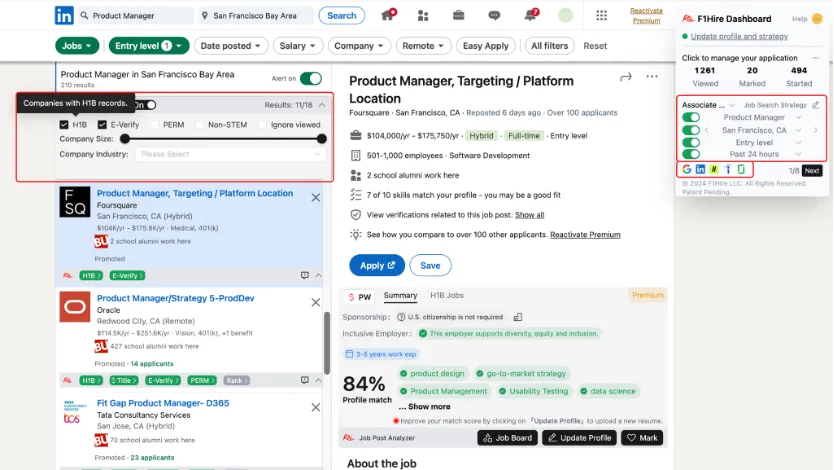The width and height of the screenshot is (834, 470).
Task: Click the PERM tag on Oracle card
Action: point(202,380)
